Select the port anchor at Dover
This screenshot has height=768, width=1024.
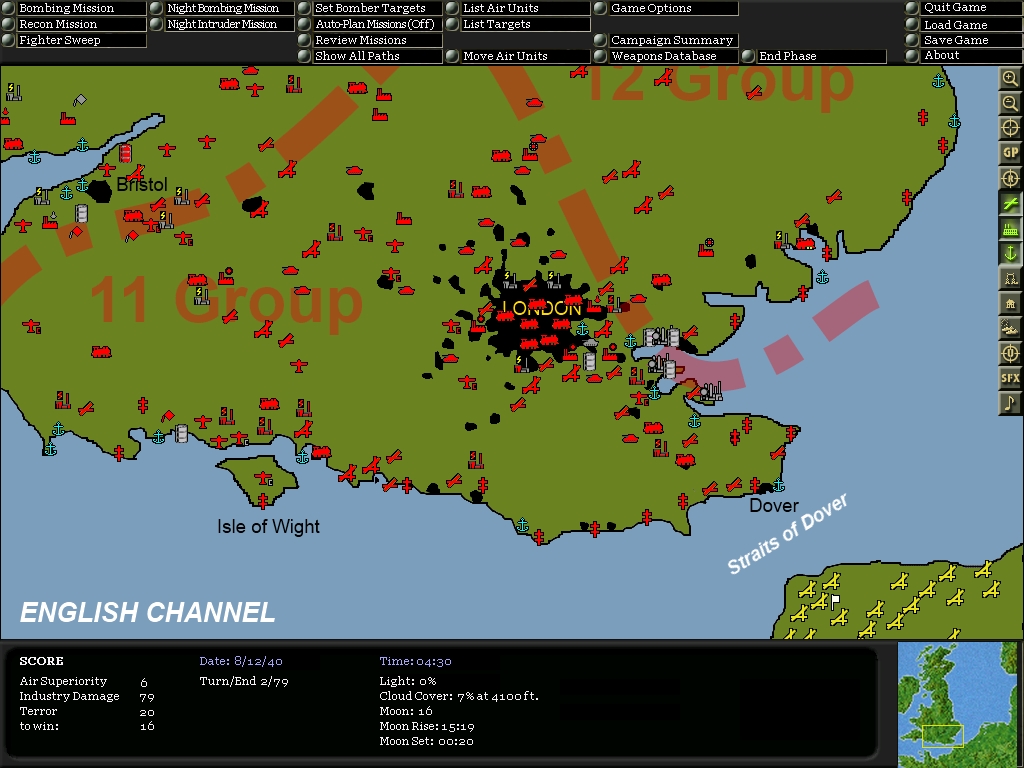tap(779, 485)
